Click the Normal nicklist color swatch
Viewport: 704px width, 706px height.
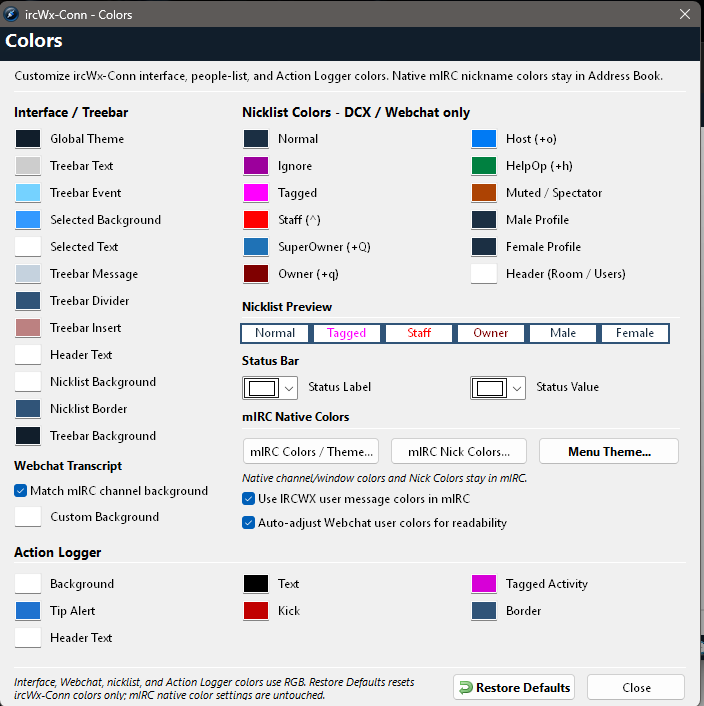pos(256,139)
